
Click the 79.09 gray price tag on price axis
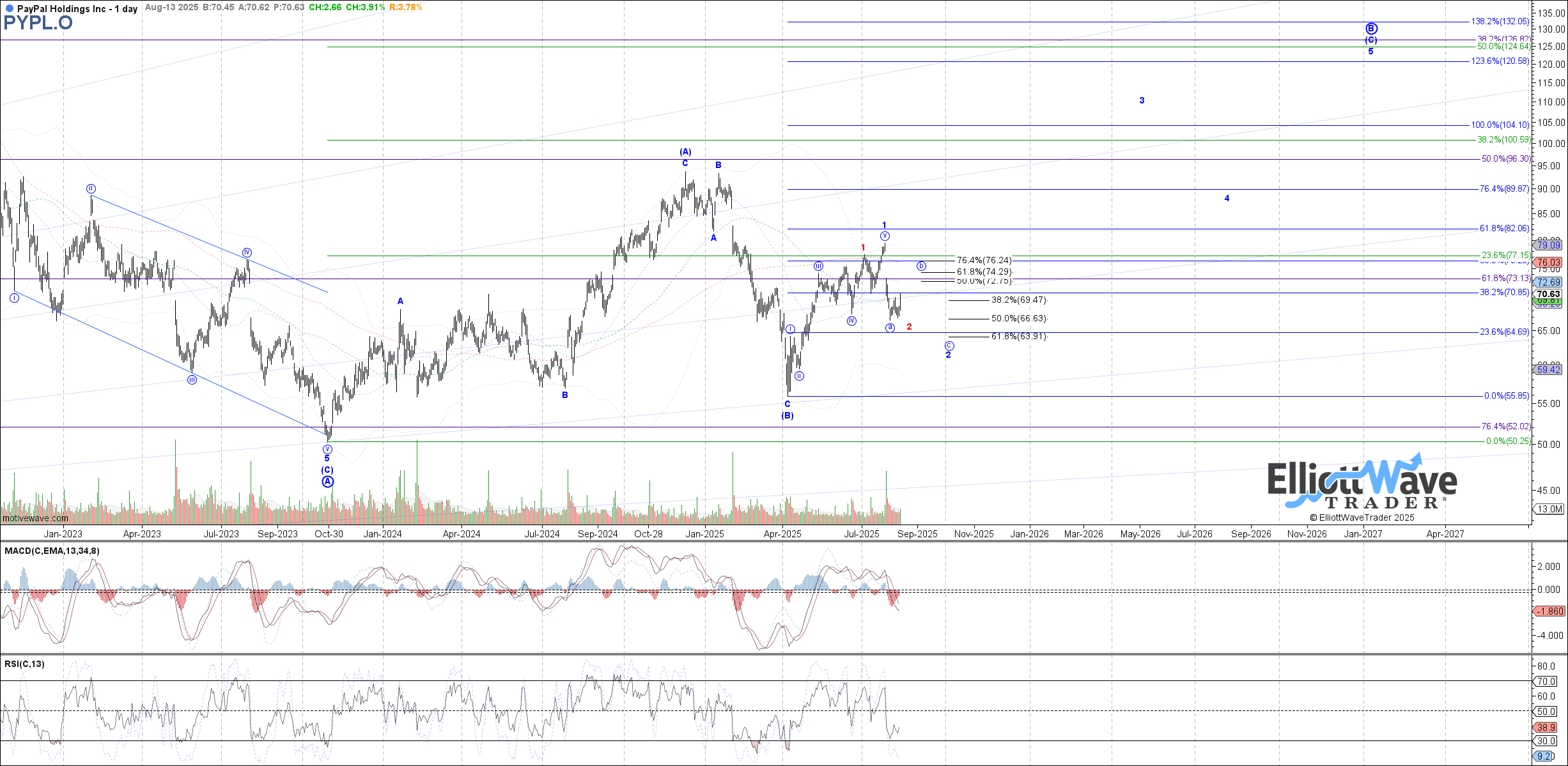pos(1549,245)
